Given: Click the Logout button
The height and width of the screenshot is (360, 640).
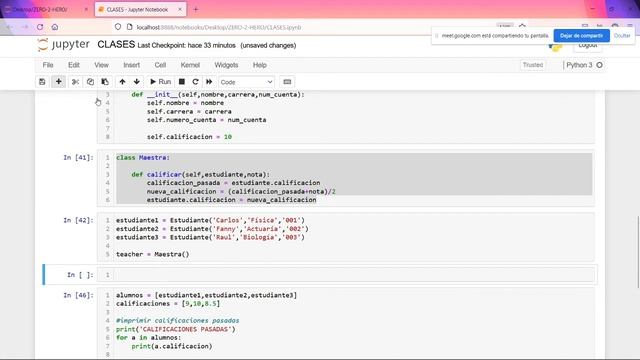Looking at the screenshot, I should pos(588,46).
